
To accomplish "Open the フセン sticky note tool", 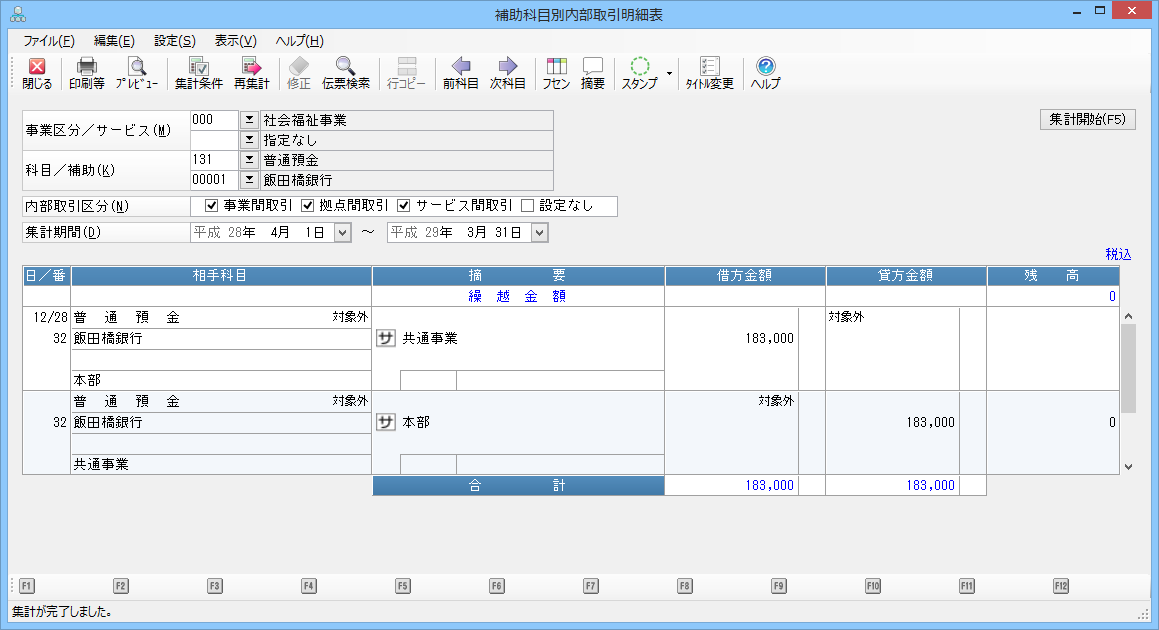I will tap(556, 73).
